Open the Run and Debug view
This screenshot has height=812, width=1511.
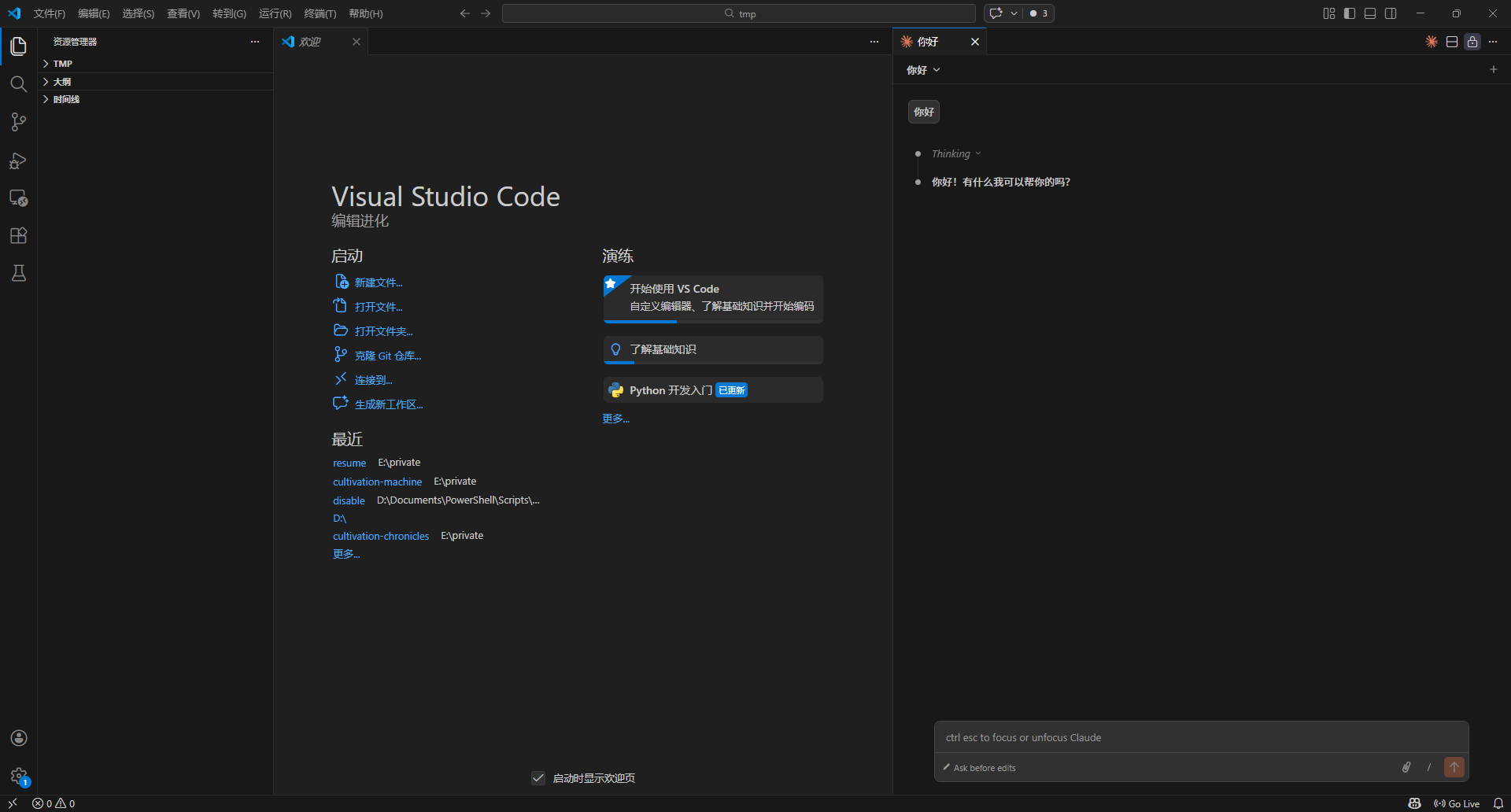[18, 161]
